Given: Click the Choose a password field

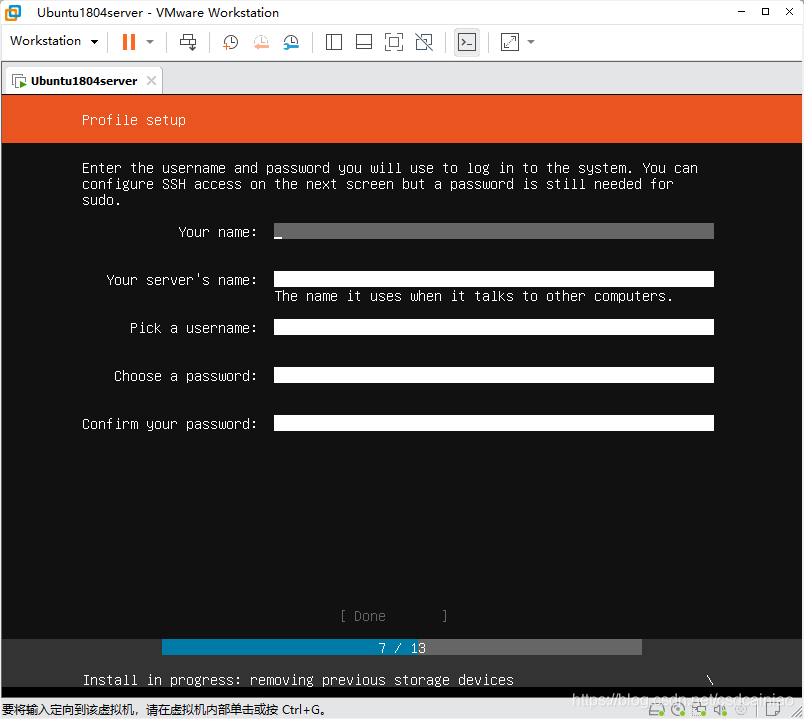Looking at the screenshot, I should 493,375.
